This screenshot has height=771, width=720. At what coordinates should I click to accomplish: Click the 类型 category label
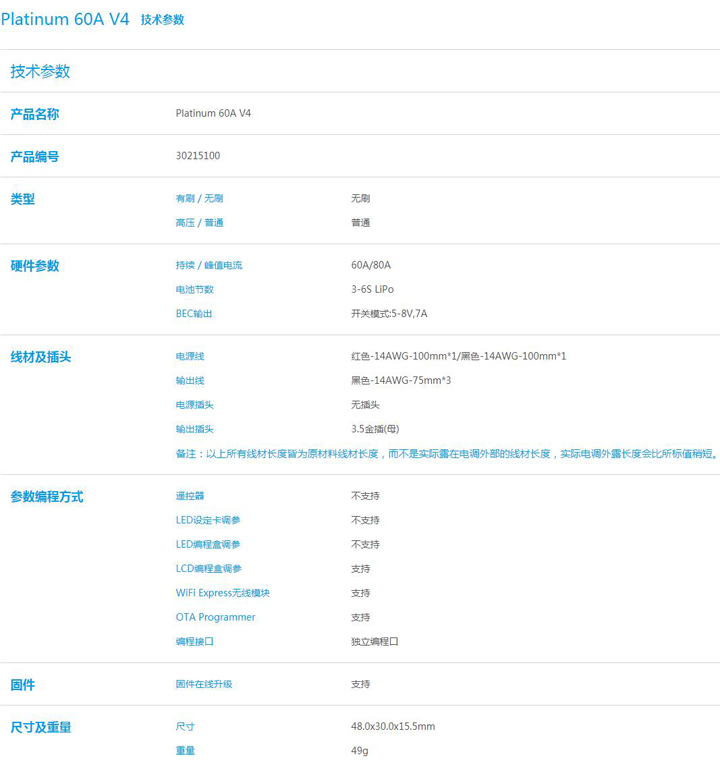coord(23,199)
